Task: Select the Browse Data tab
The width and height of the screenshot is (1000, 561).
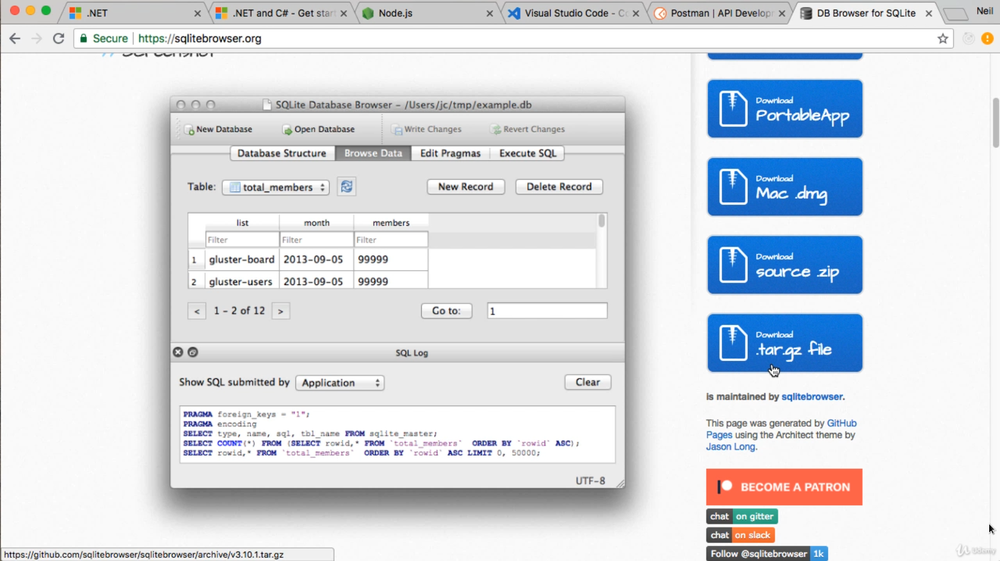Action: pyautogui.click(x=373, y=153)
